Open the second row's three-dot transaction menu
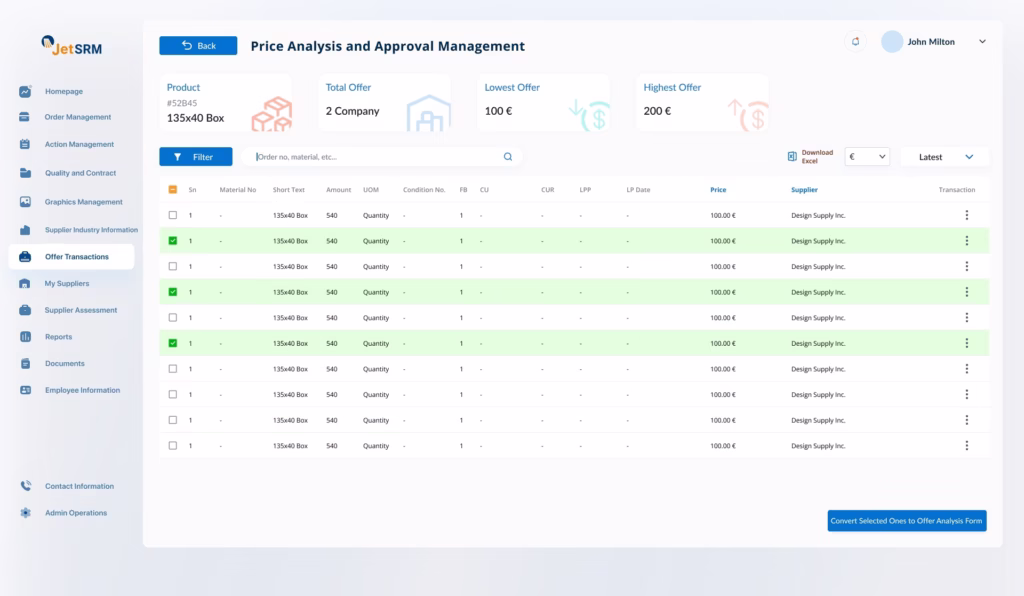Screen dimensions: 1024x596 pyautogui.click(x=967, y=241)
